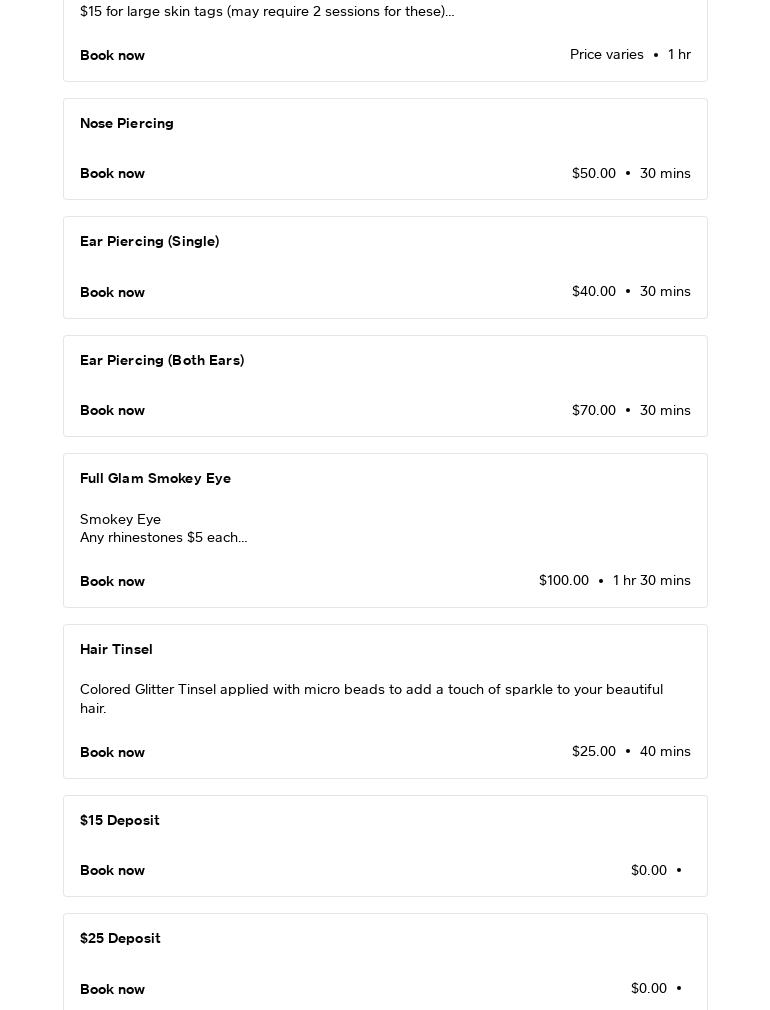Click the $25.00 Hair Tinsel price
The width and height of the screenshot is (770, 1010).
pyautogui.click(x=593, y=751)
